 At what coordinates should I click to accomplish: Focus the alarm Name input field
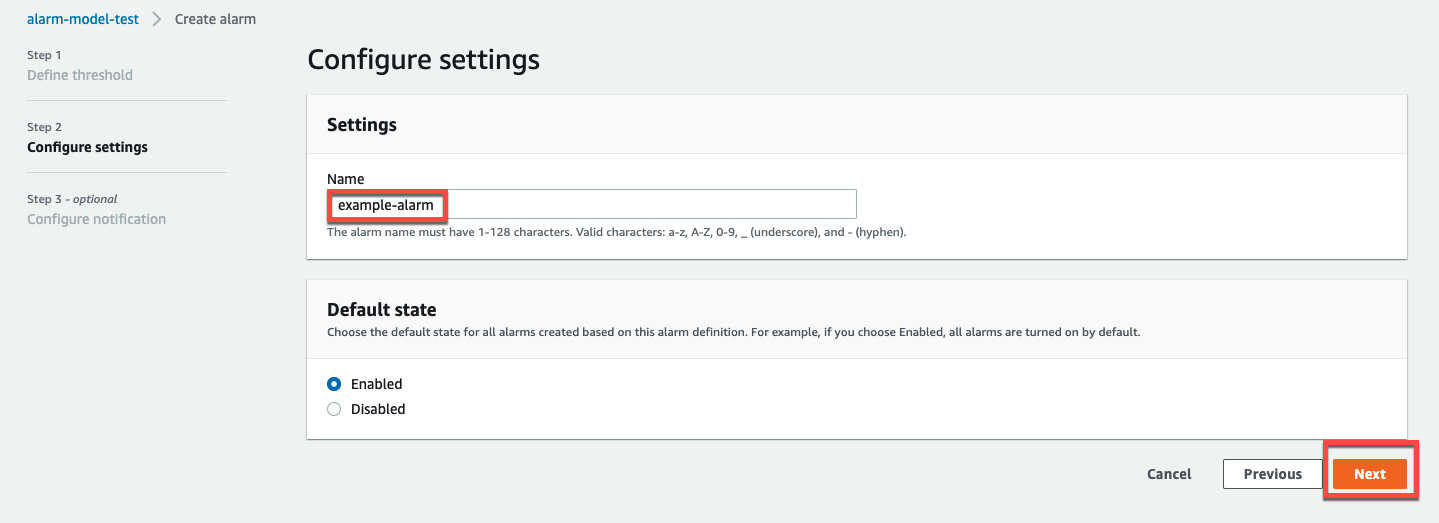(640, 204)
